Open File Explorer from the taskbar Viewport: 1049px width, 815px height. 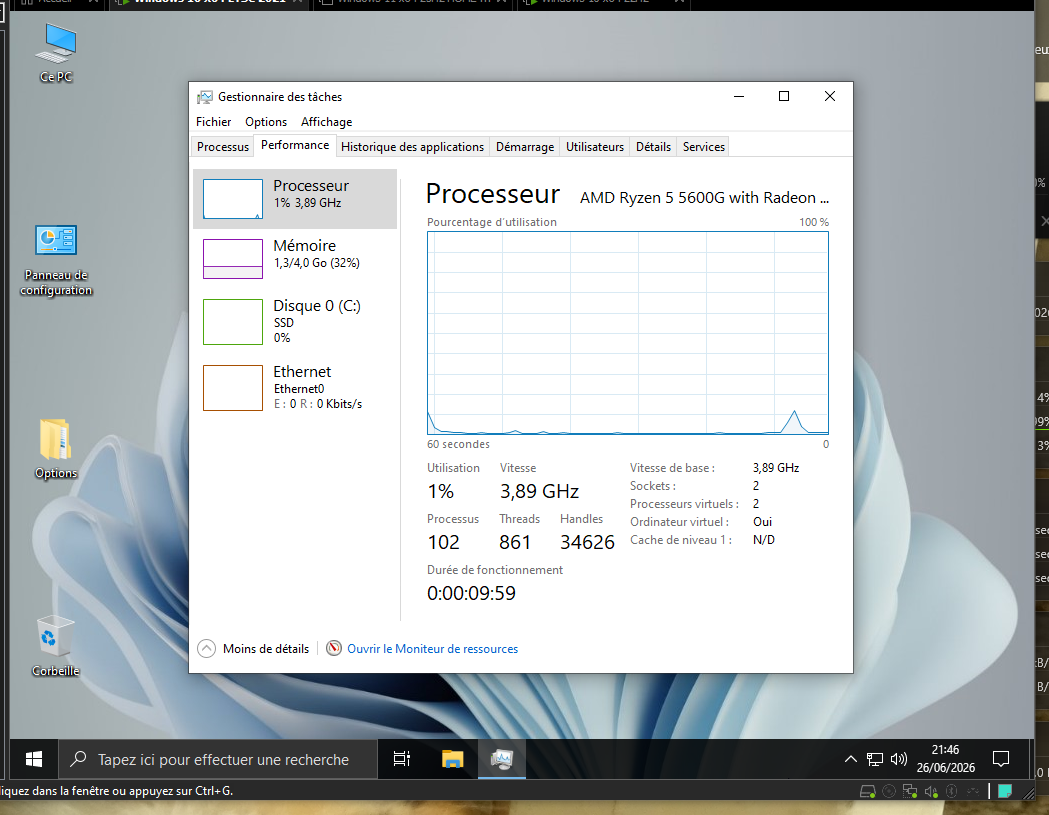tap(452, 759)
